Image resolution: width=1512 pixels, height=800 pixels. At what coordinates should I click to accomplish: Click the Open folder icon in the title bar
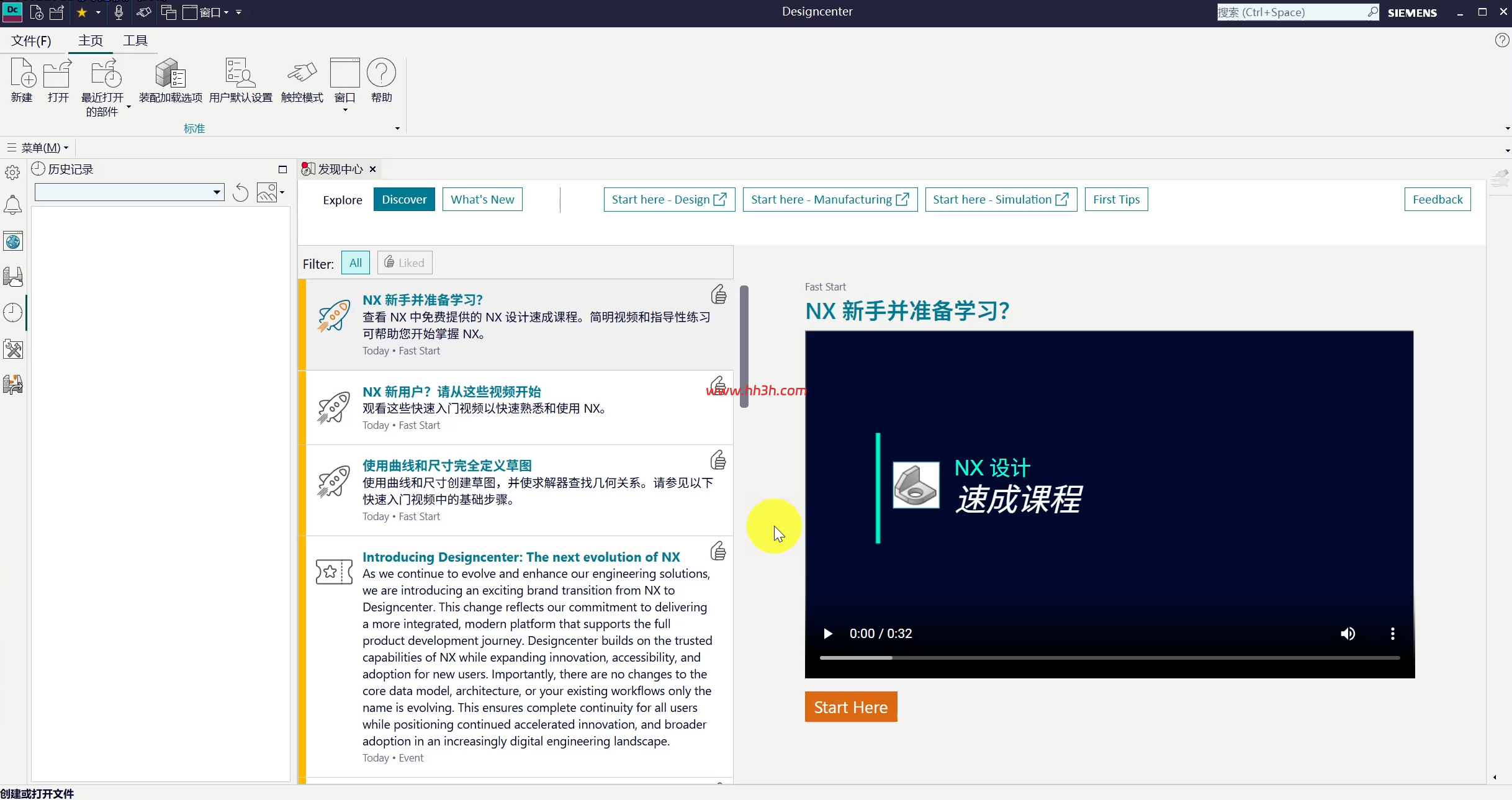[57, 12]
